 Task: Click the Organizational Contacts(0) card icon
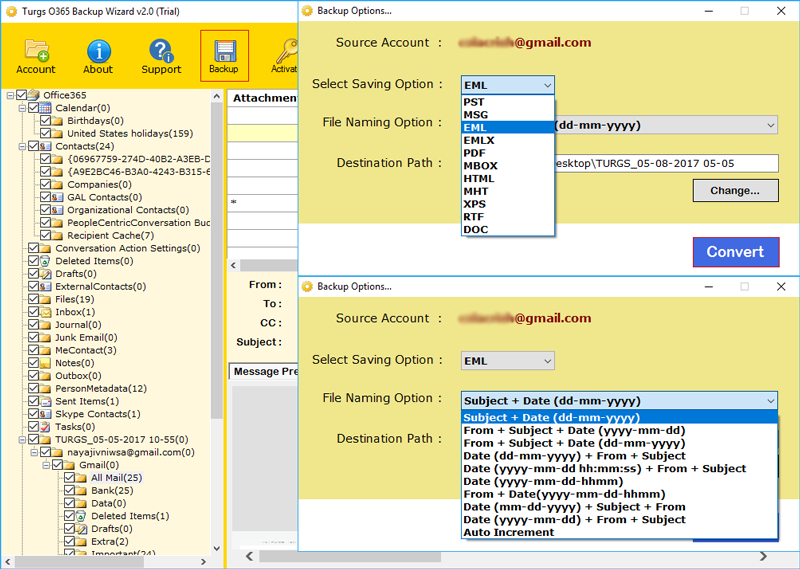pyautogui.click(x=57, y=210)
